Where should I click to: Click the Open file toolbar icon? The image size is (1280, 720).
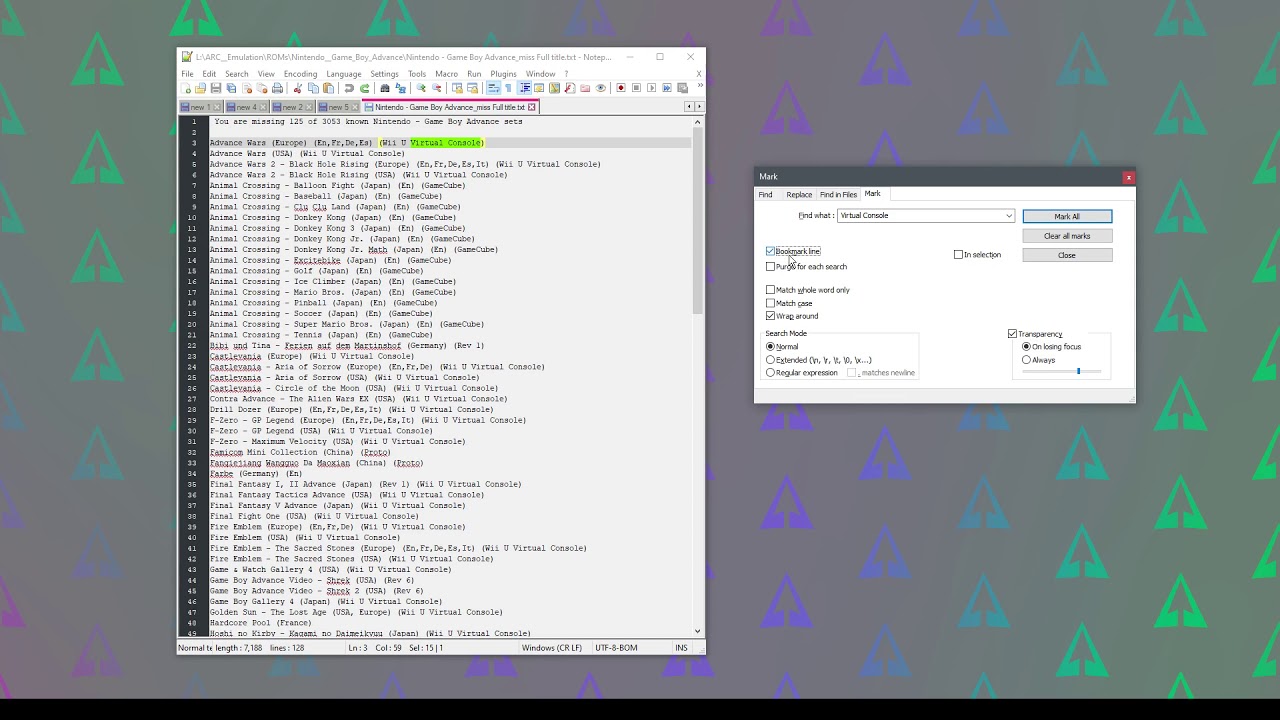point(201,88)
